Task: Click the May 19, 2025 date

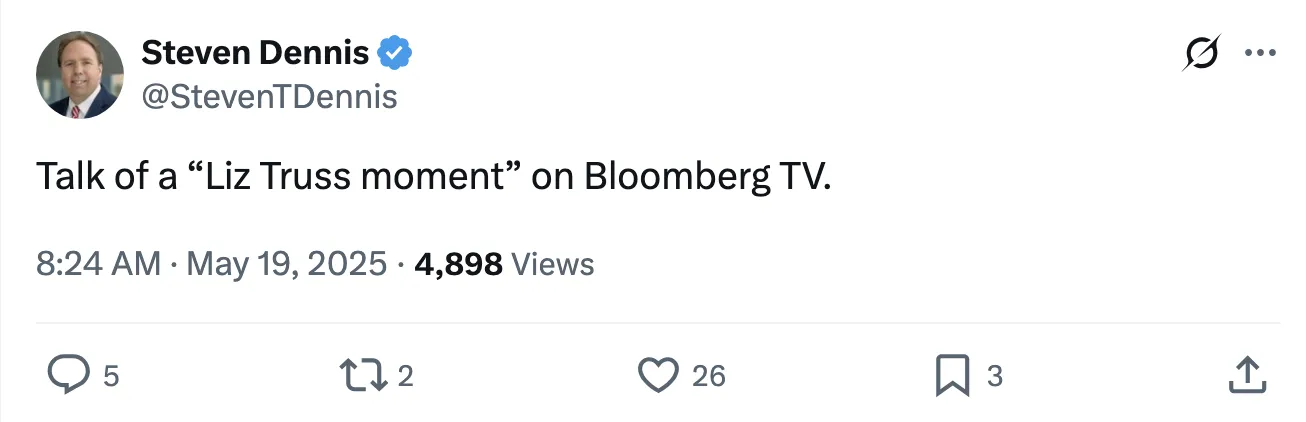Action: [285, 264]
